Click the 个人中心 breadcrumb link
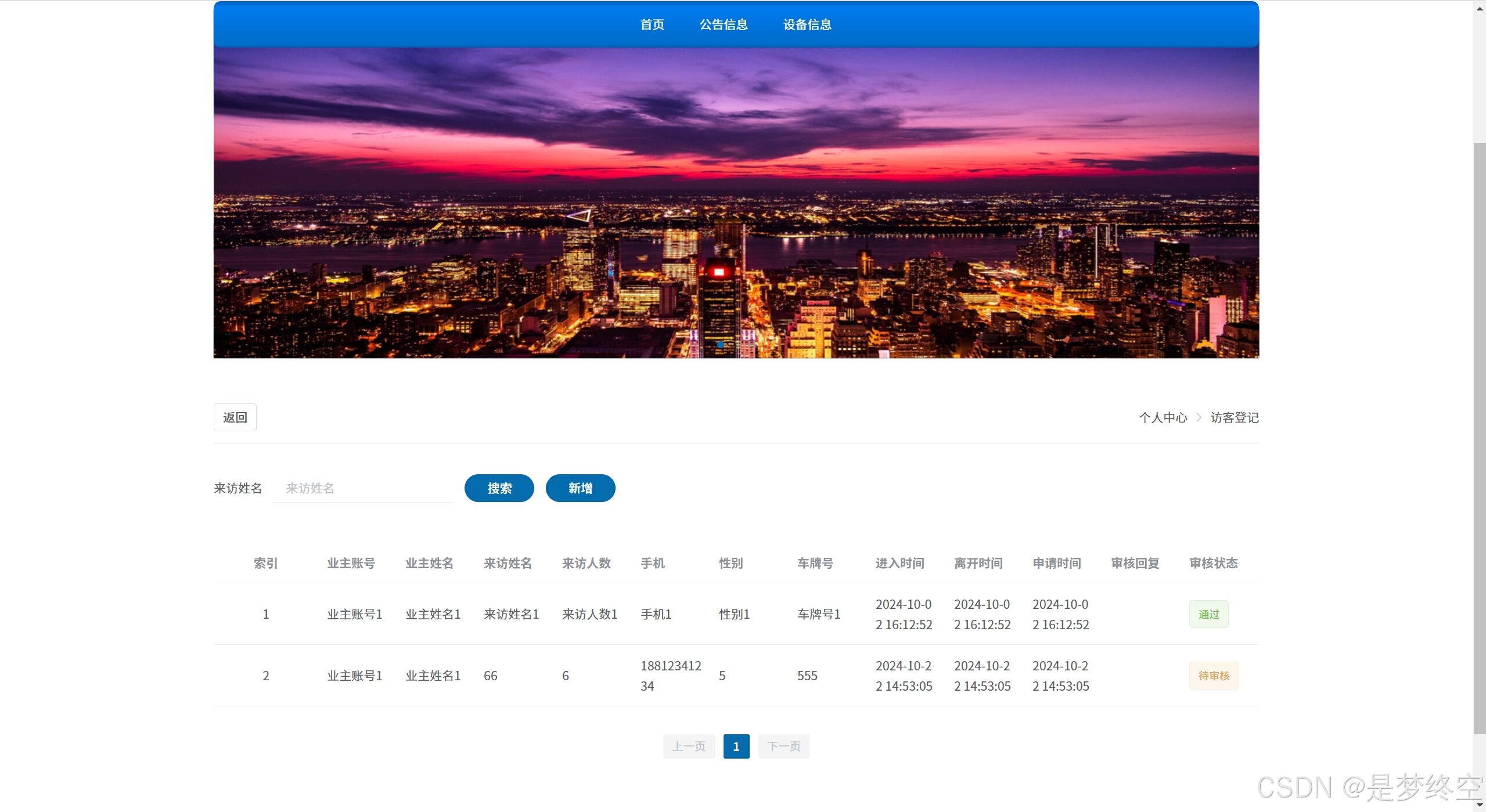1486x812 pixels. tap(1163, 417)
